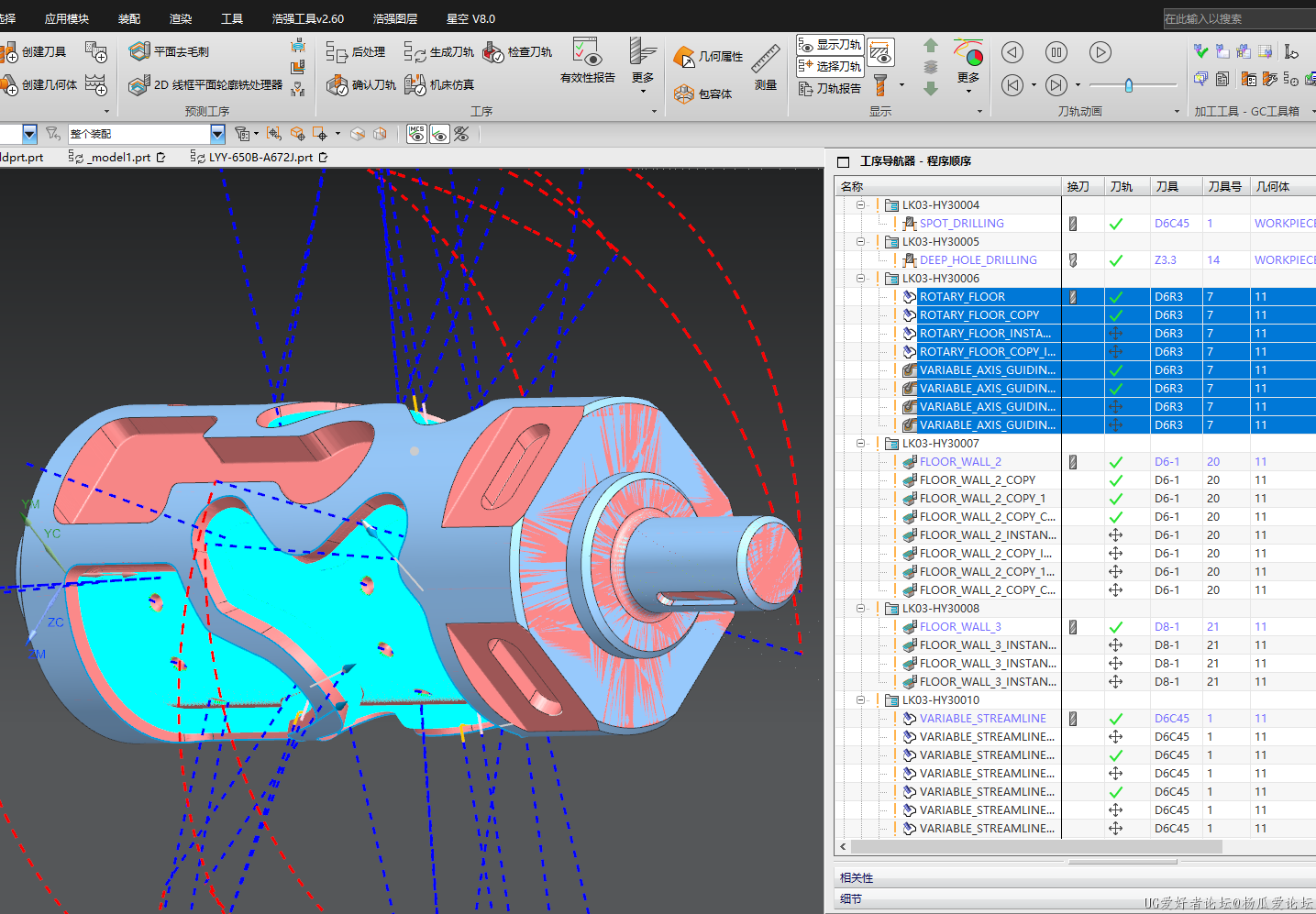
Task: Open the 浩强工具v2.60 tab
Action: 308,18
